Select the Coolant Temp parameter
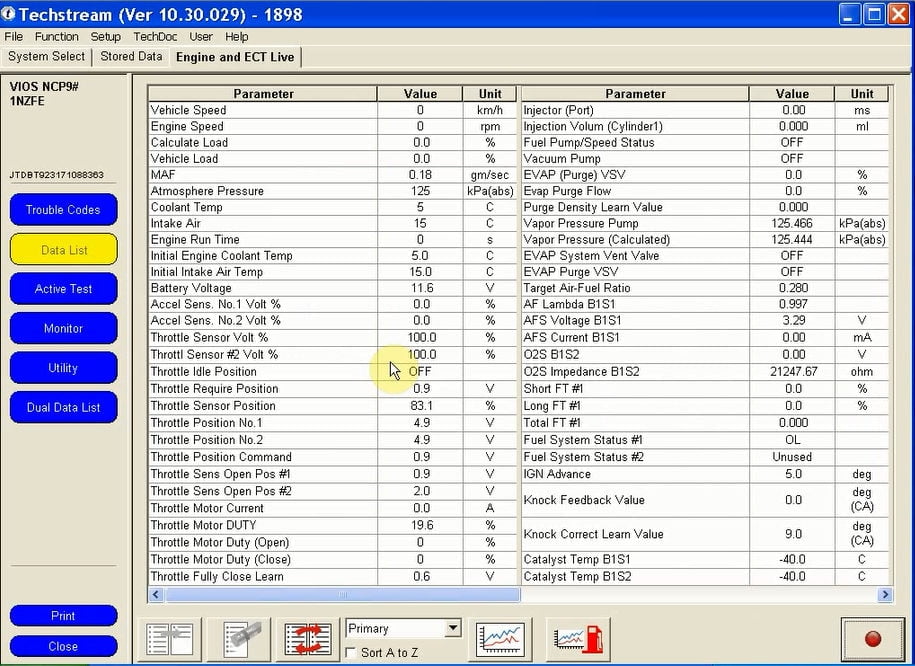 333,207
